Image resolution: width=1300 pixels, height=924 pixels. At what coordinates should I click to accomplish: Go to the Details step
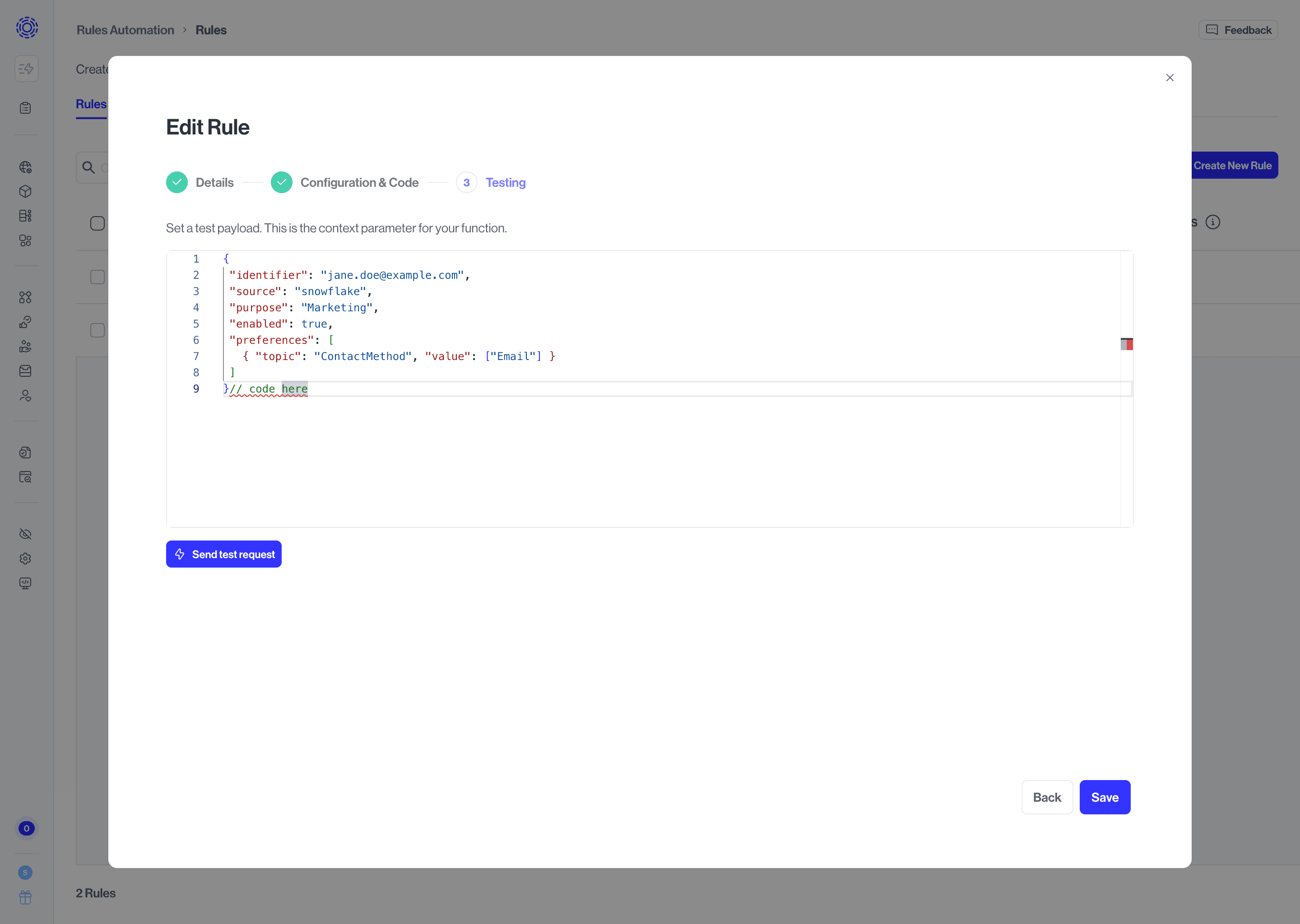coord(200,183)
